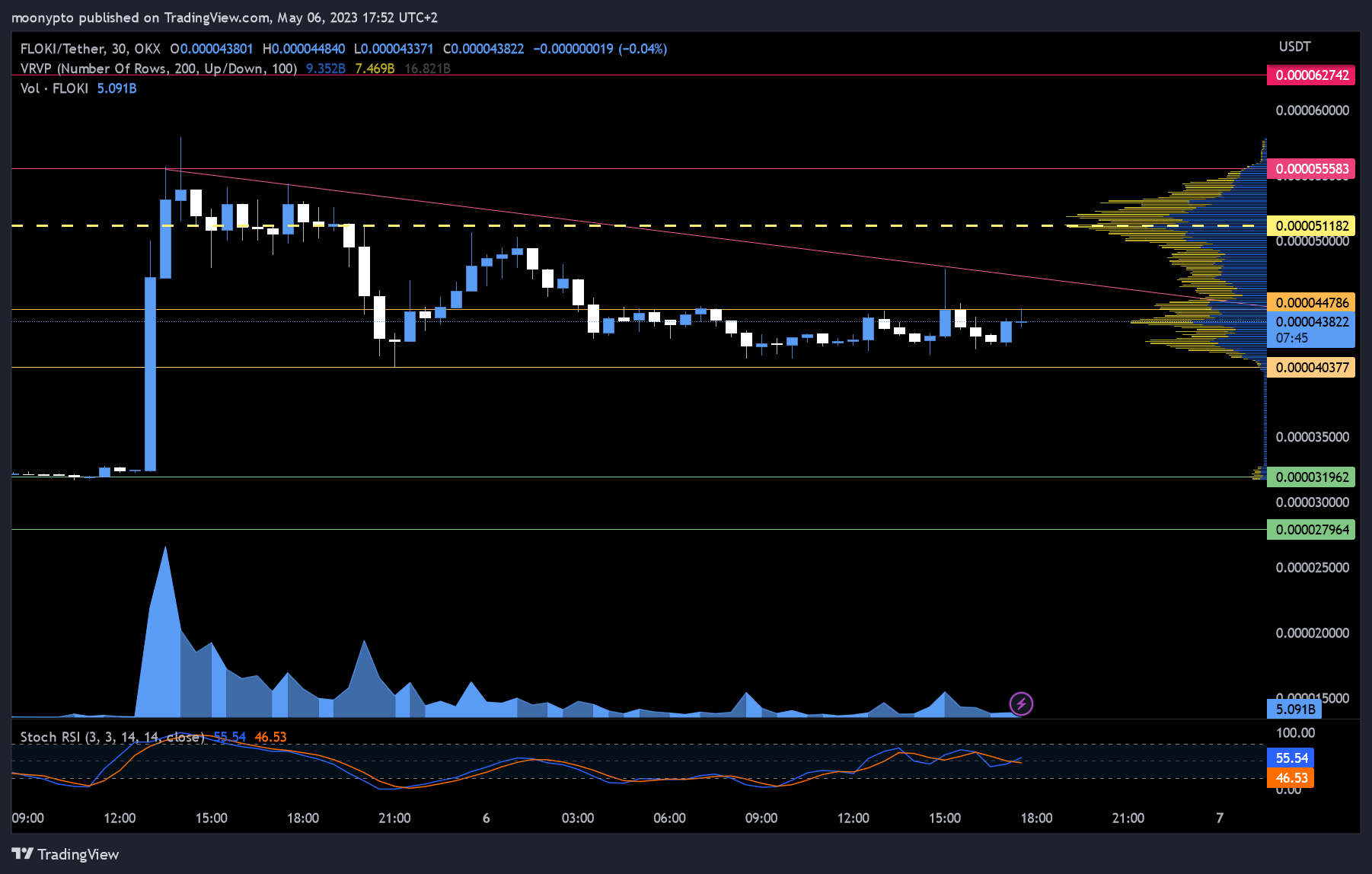
Task: Click the 100.00 Stoch RSI axis label
Action: coord(1295,733)
